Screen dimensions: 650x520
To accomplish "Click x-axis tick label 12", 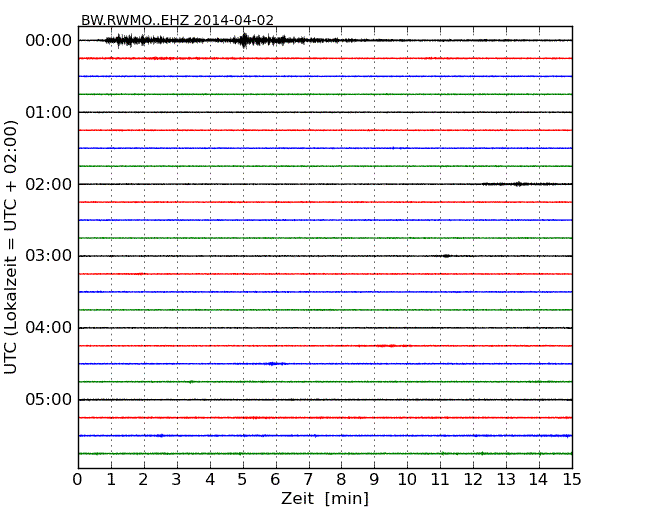I will pos(473,480).
